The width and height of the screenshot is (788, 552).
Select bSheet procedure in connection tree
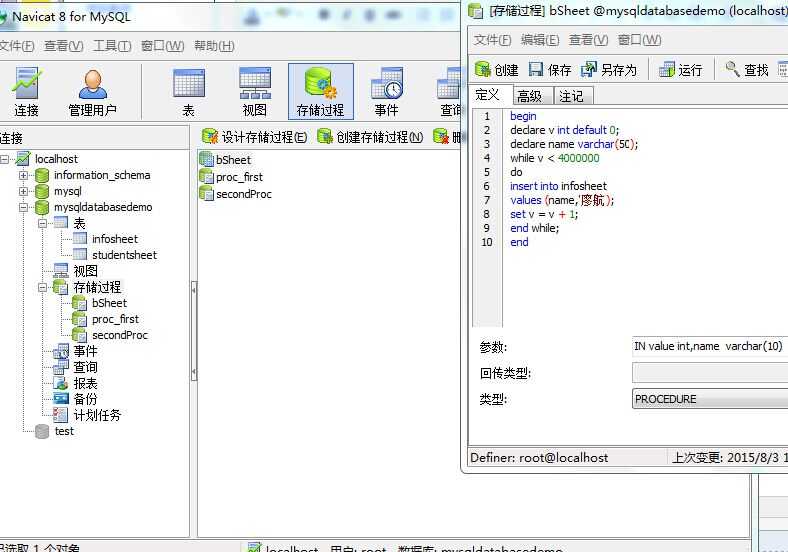click(109, 303)
